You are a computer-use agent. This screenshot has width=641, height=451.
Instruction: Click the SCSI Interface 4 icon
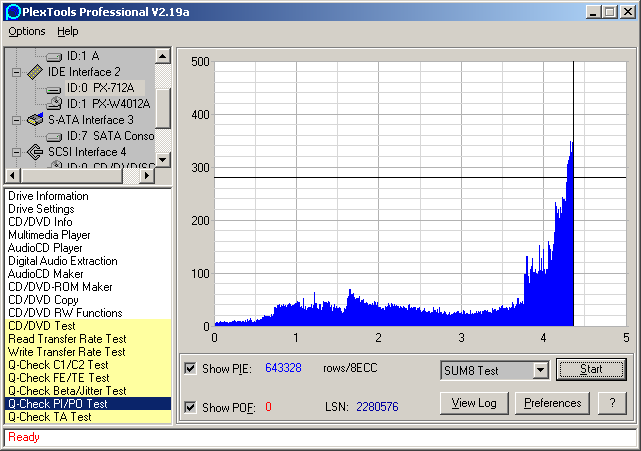[x=35, y=152]
